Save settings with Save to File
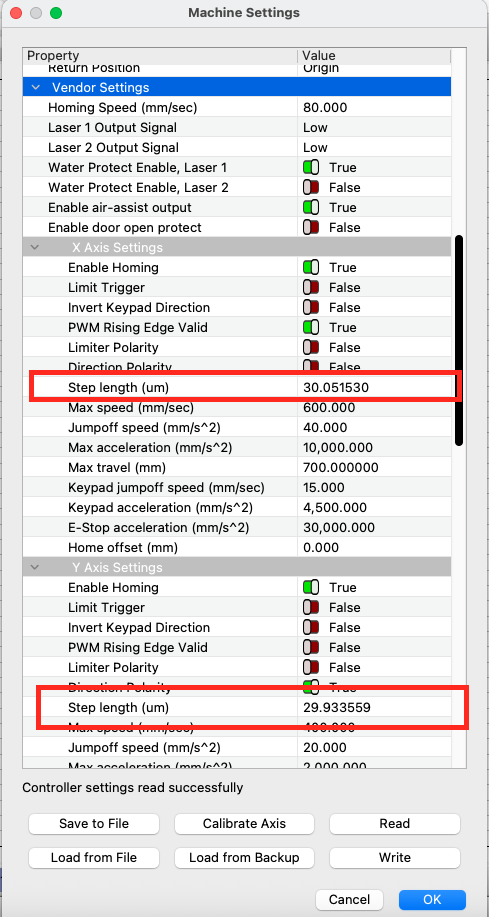The image size is (489, 917). pos(94,824)
